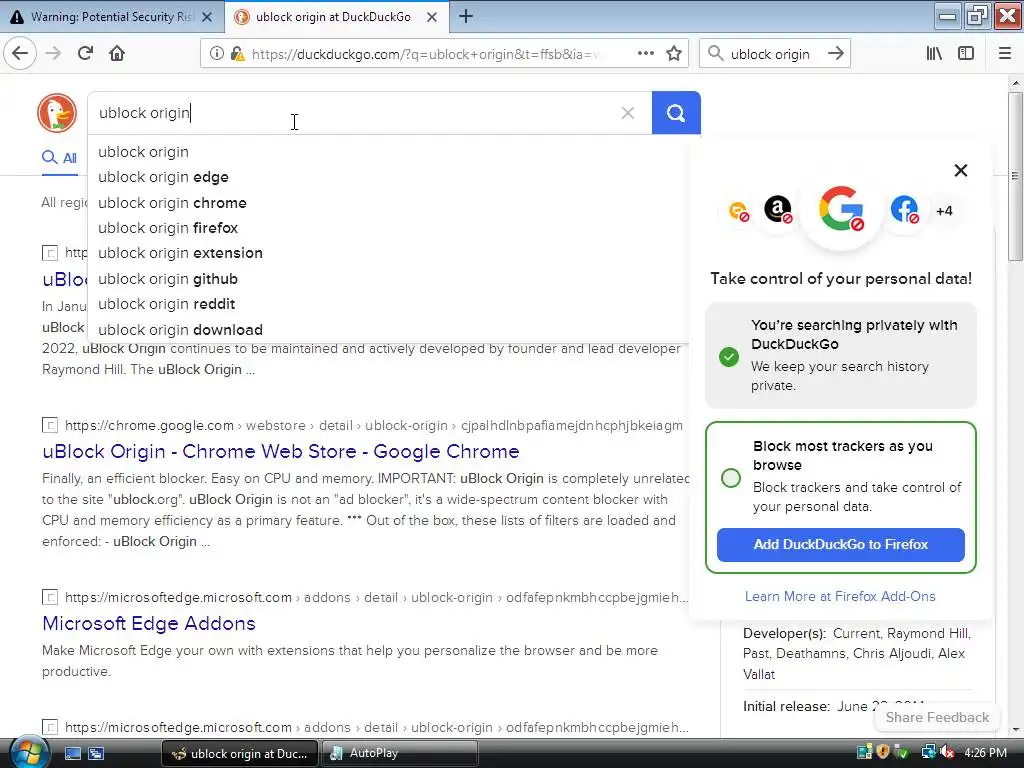Click Firefox ublock origin taskbar button

point(239,753)
